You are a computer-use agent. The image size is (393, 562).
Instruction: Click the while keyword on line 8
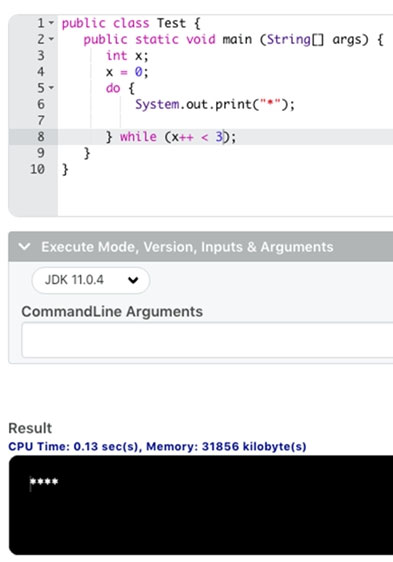(x=138, y=137)
